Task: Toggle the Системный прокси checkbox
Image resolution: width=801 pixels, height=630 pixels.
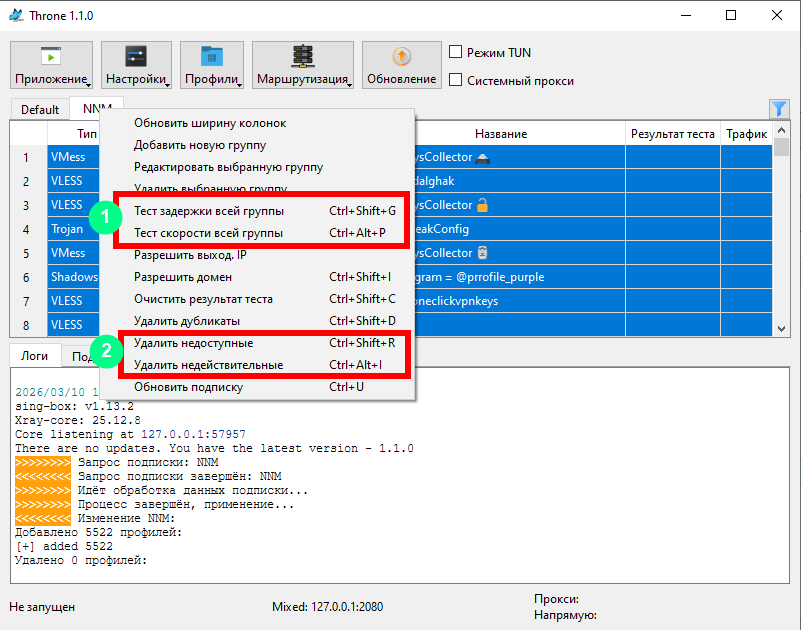Action: [456, 80]
